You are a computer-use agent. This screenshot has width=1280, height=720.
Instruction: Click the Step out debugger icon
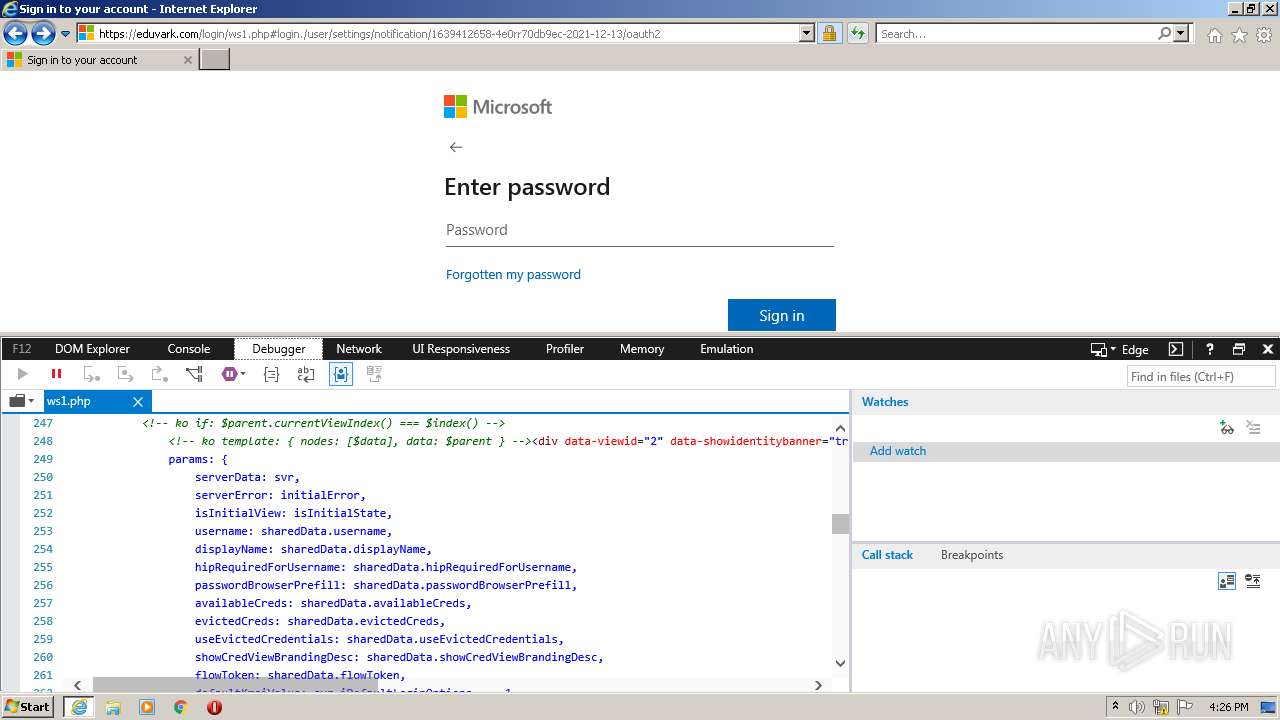pos(159,374)
